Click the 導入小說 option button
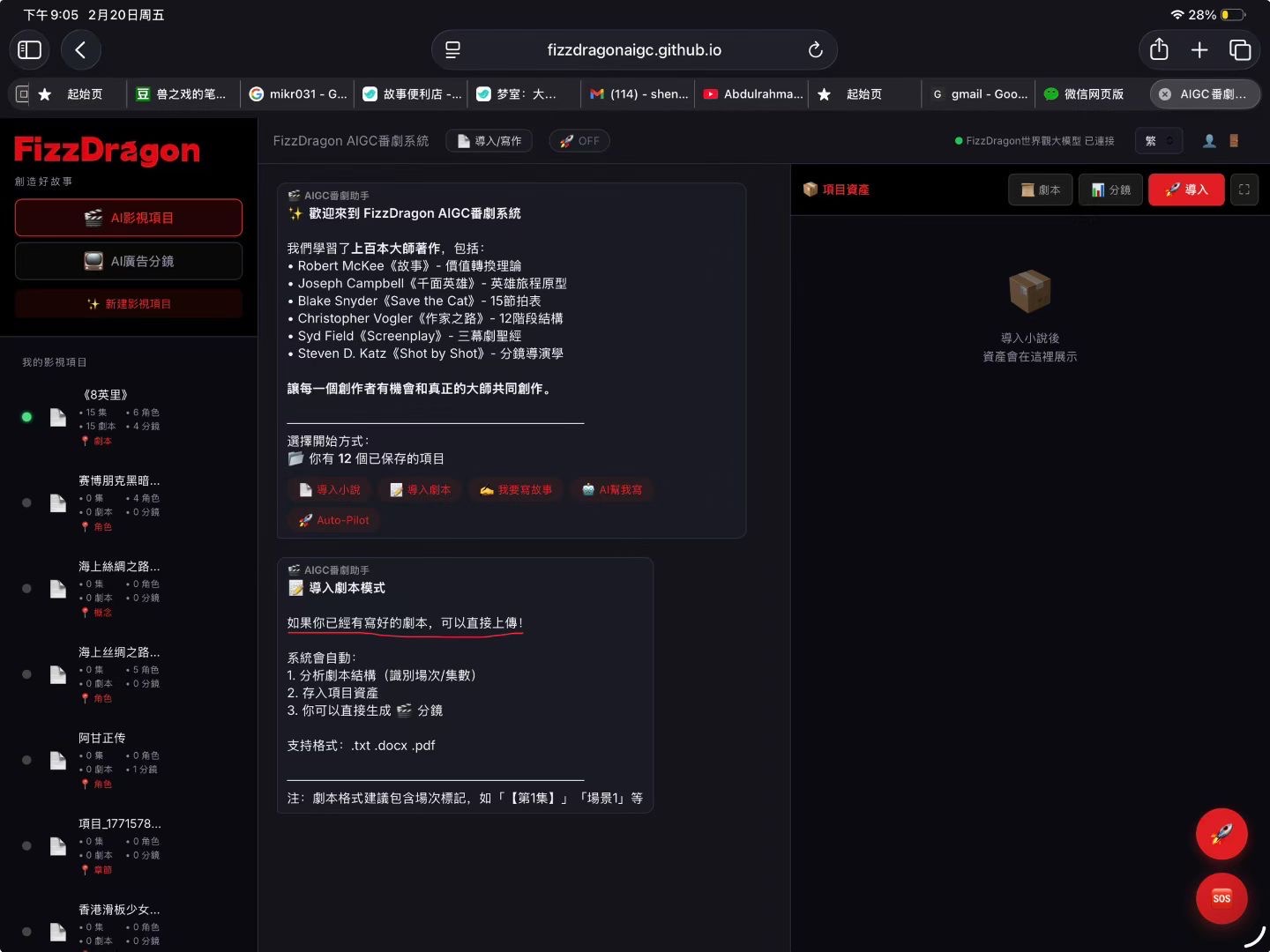This screenshot has width=1270, height=952. (x=329, y=490)
